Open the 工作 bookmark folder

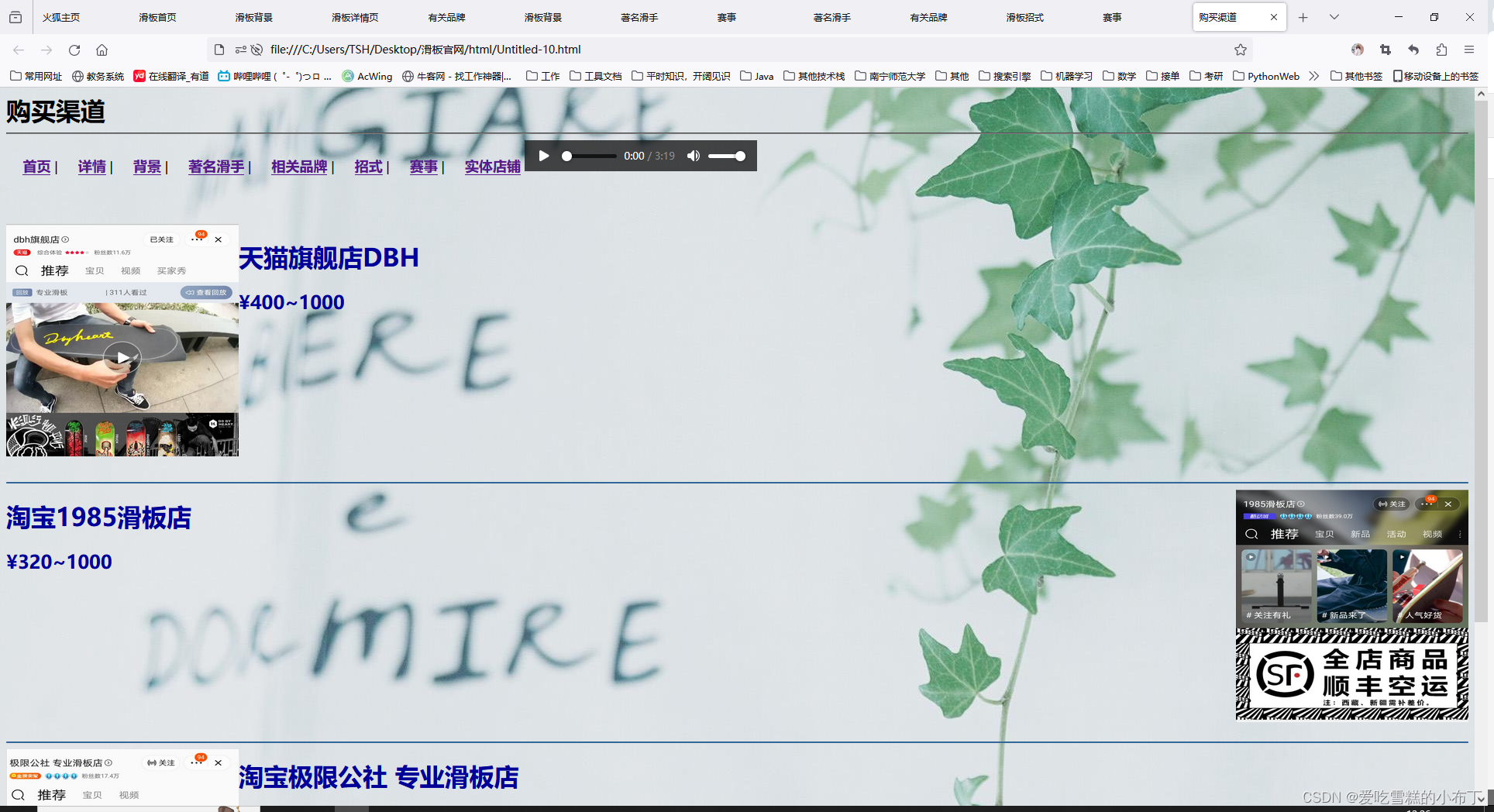click(x=542, y=76)
